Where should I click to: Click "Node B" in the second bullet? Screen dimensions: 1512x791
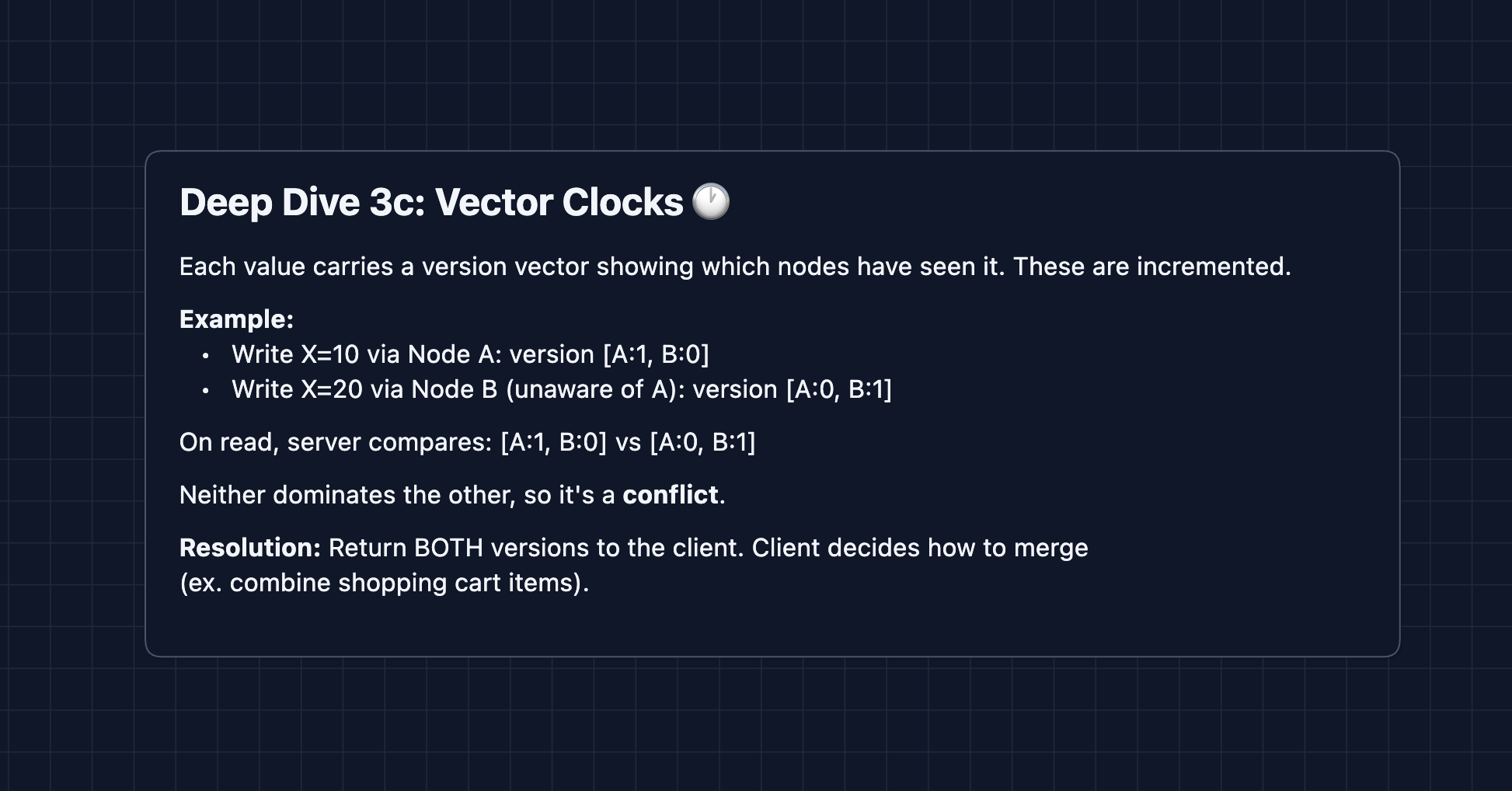[x=454, y=389]
